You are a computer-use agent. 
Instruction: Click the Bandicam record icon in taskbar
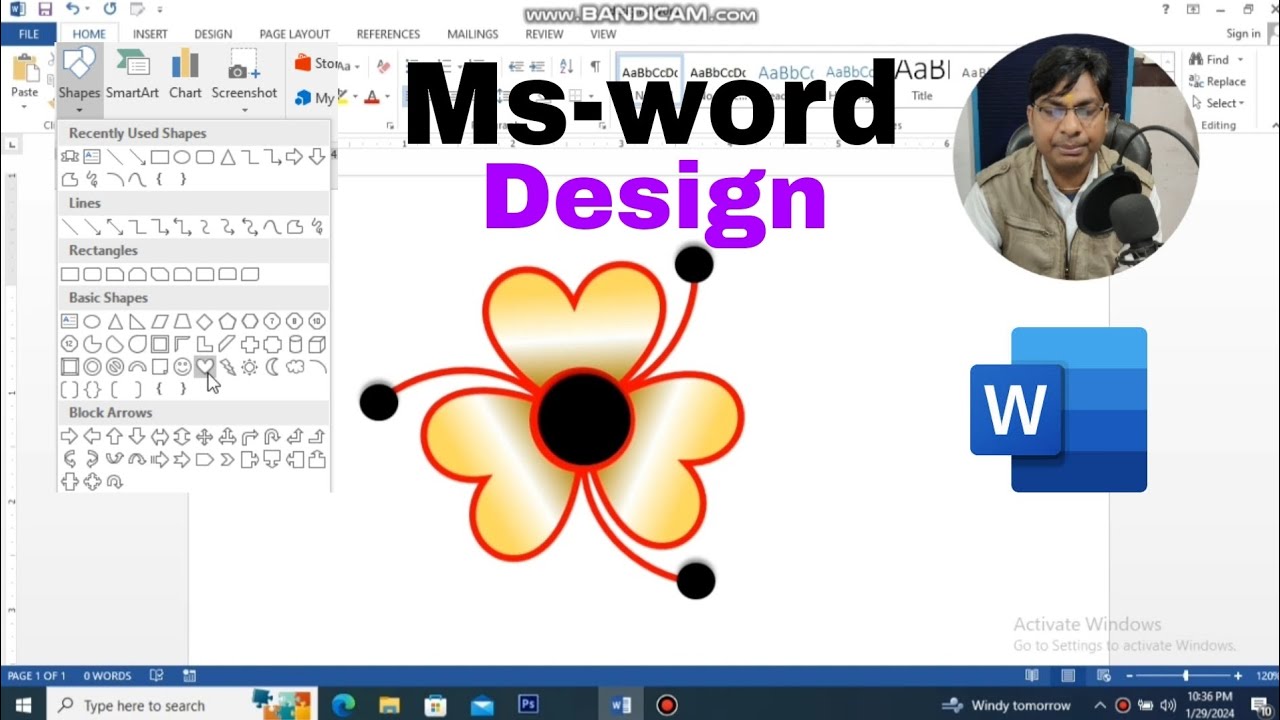coord(667,705)
